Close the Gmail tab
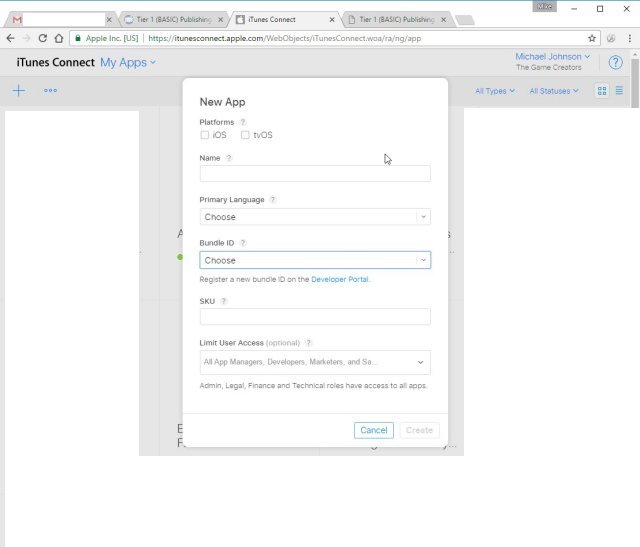The image size is (640, 547). tap(109, 20)
